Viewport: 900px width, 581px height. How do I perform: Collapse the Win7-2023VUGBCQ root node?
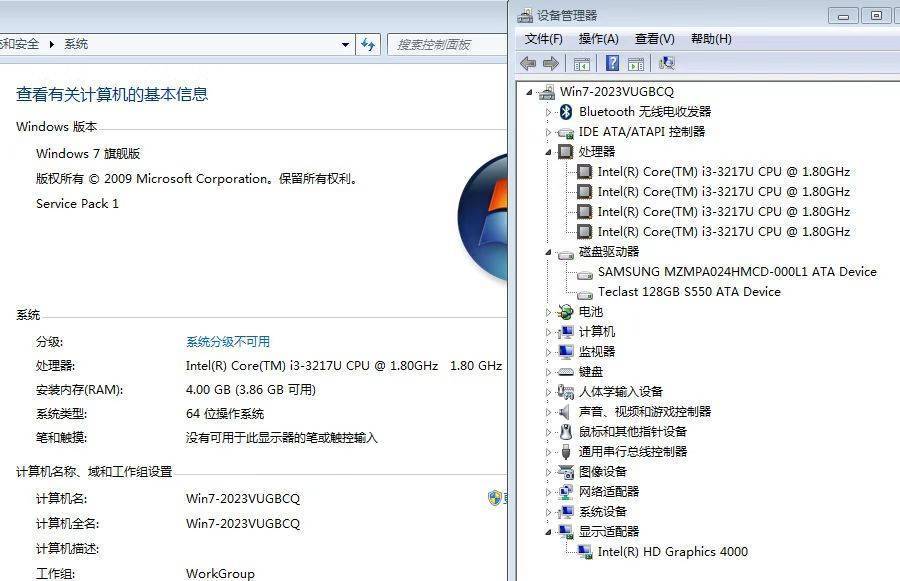(x=529, y=92)
